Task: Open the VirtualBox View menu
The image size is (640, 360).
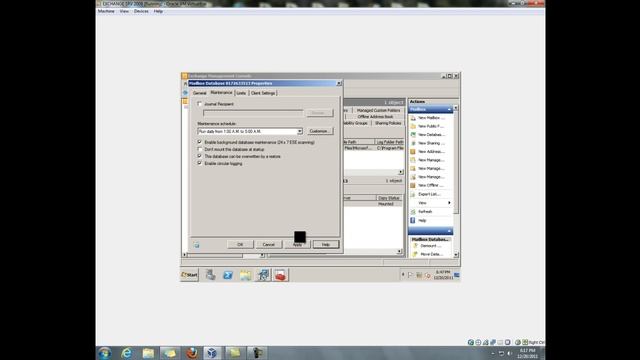Action: click(124, 11)
